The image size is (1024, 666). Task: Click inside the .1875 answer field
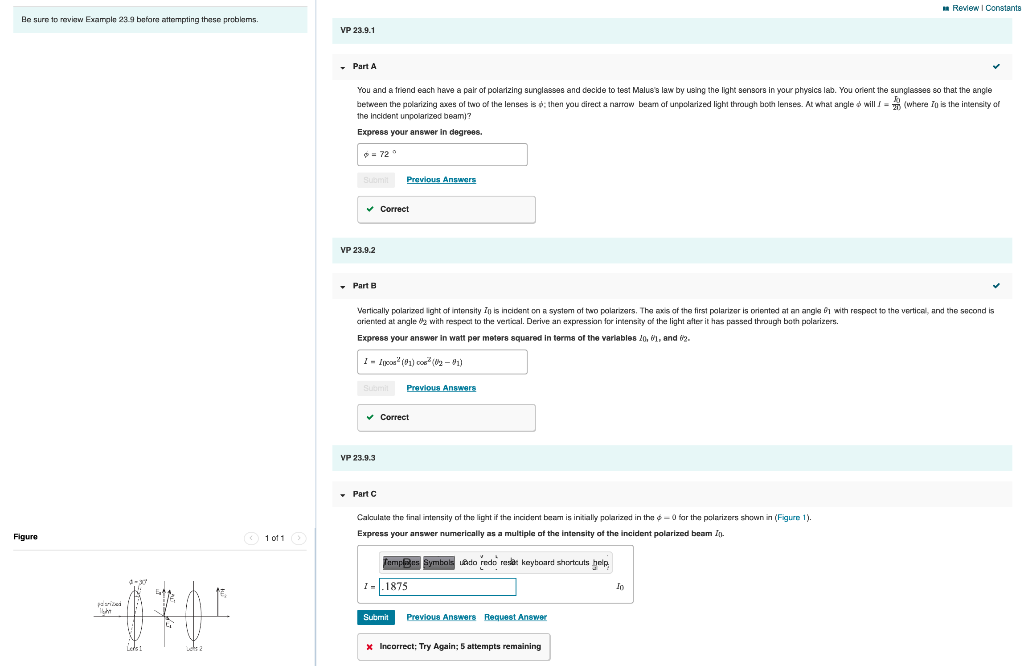tap(445, 587)
